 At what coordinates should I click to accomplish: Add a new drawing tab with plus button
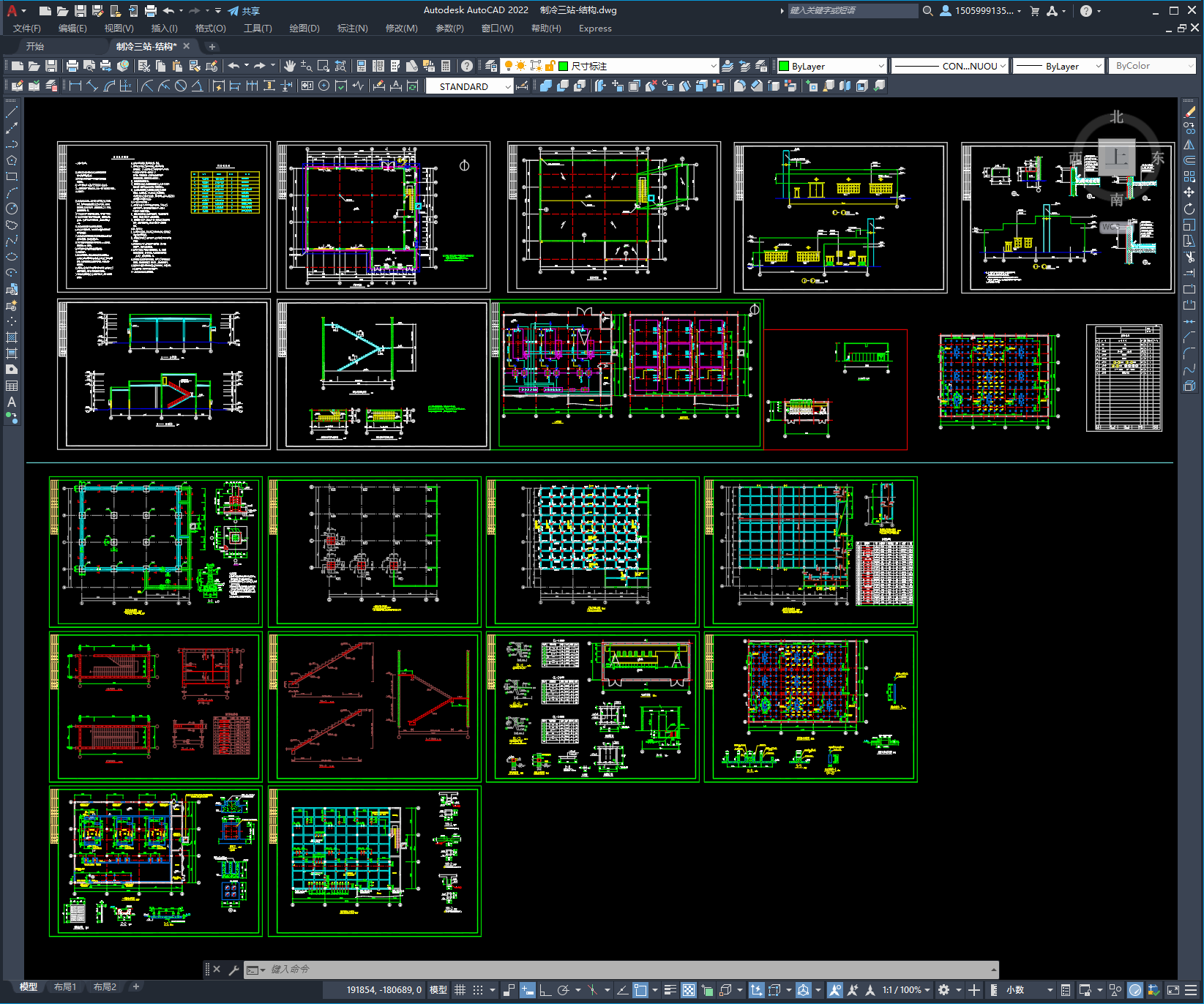click(x=212, y=47)
